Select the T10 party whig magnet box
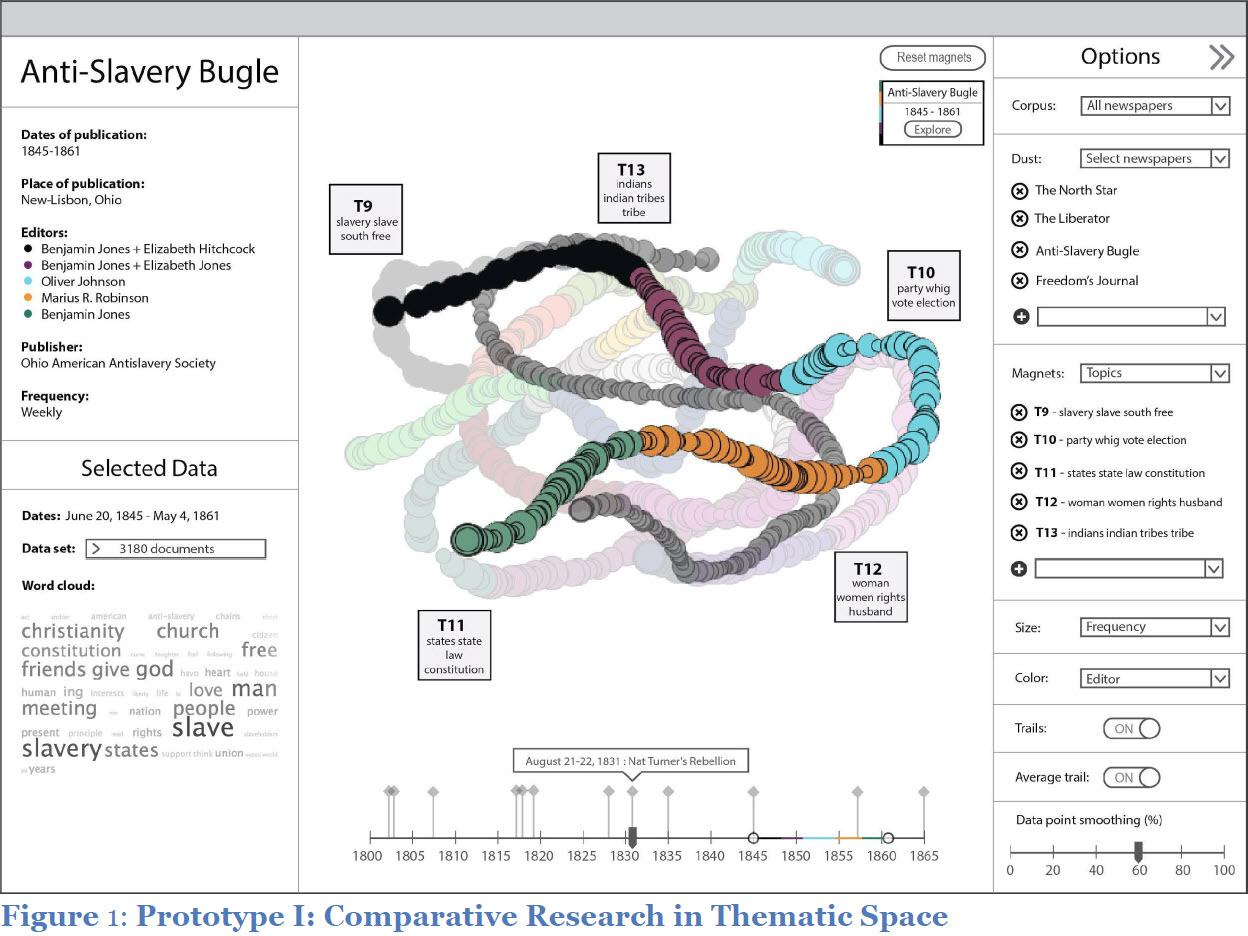This screenshot has height=936, width=1248. click(x=923, y=286)
